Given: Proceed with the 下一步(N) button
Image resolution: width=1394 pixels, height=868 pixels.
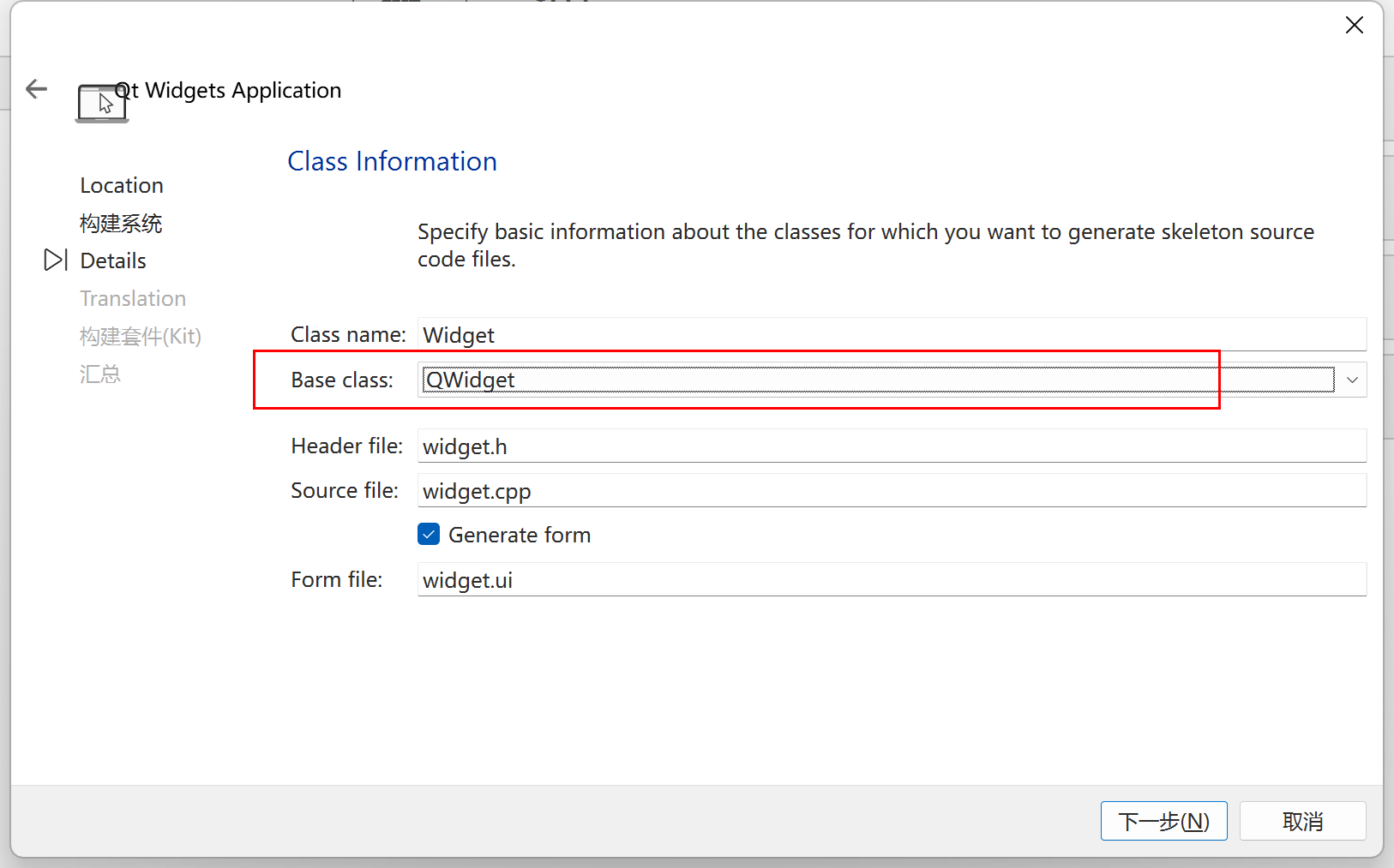Looking at the screenshot, I should click(x=1164, y=821).
